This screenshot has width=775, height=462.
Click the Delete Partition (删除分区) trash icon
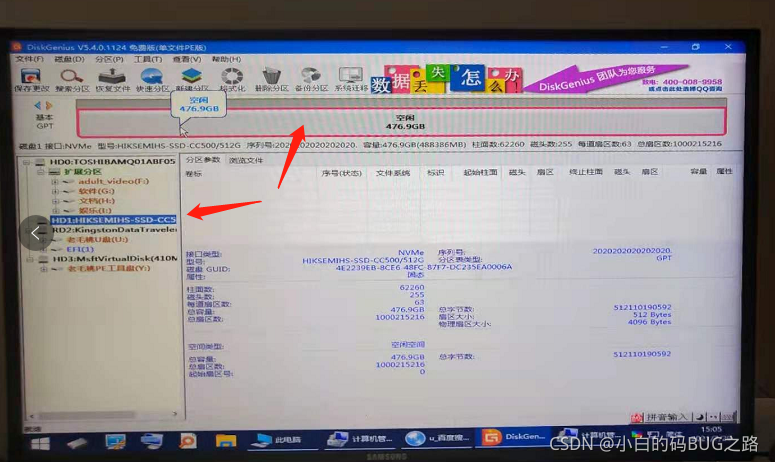271,80
